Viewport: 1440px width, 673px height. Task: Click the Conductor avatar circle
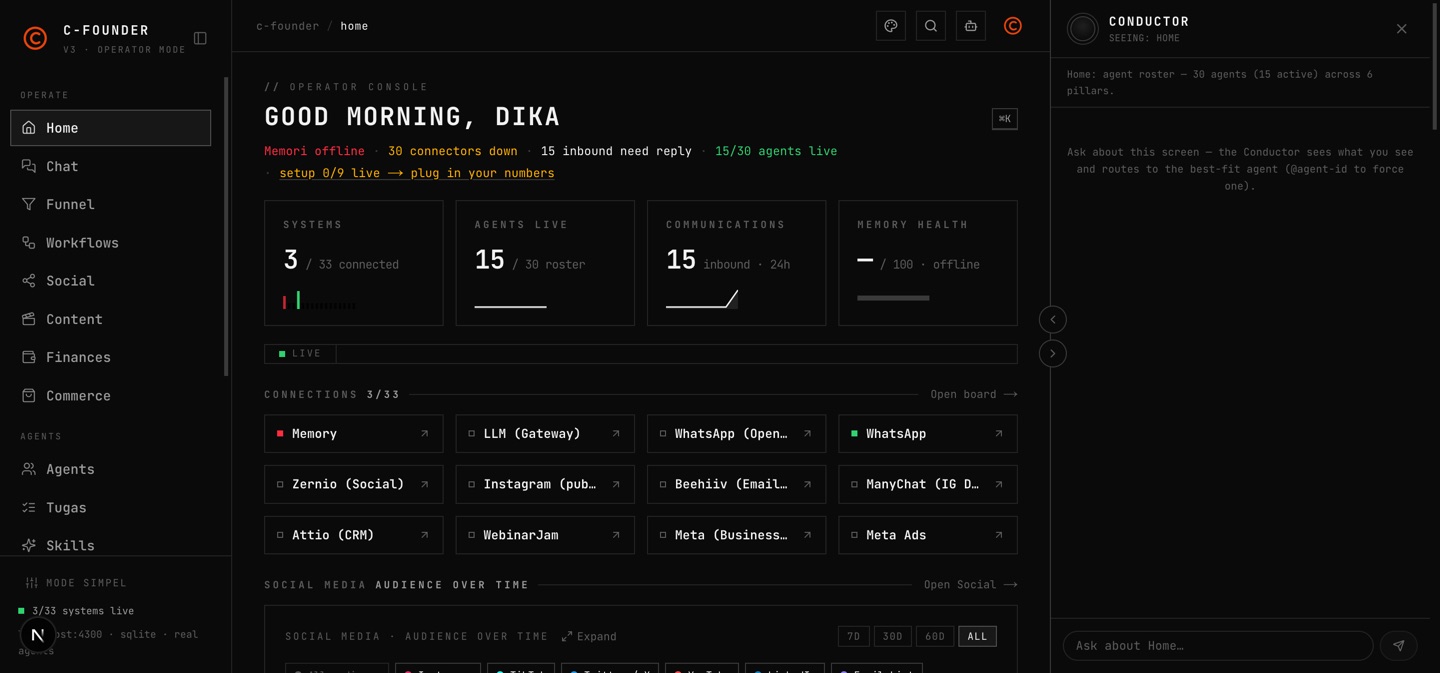click(1083, 29)
